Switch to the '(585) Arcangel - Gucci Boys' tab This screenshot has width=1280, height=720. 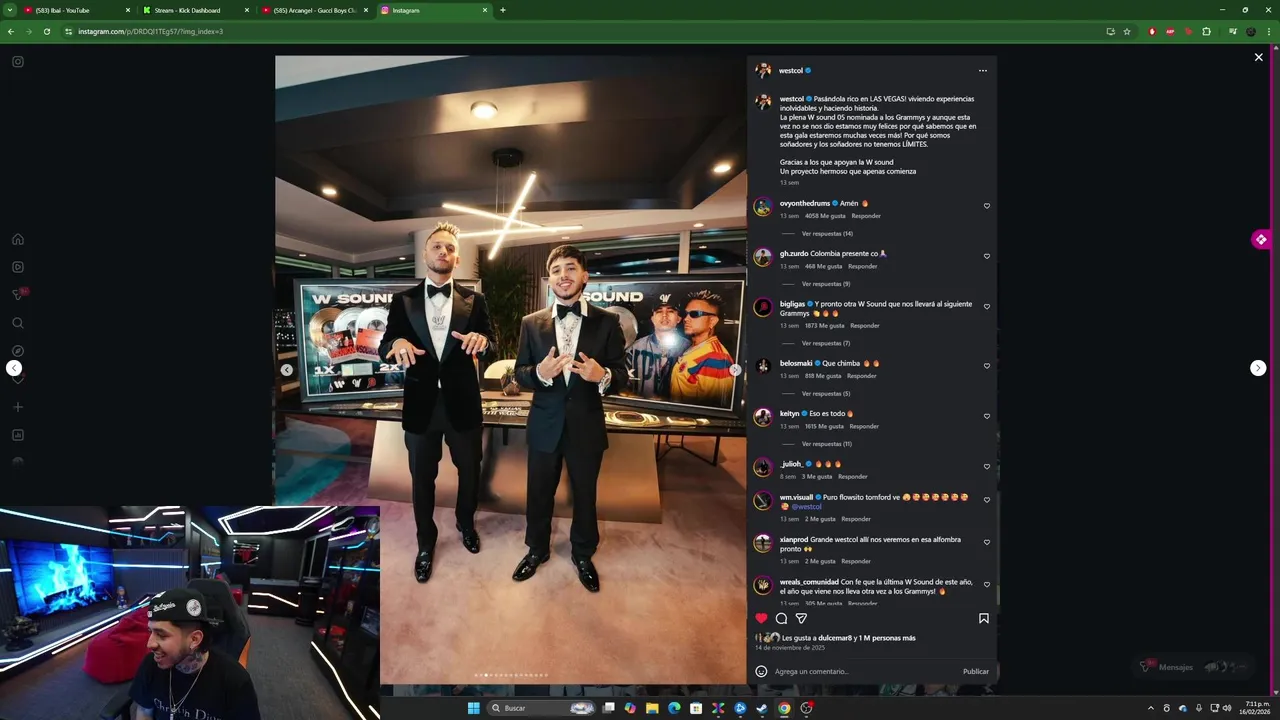315,10
